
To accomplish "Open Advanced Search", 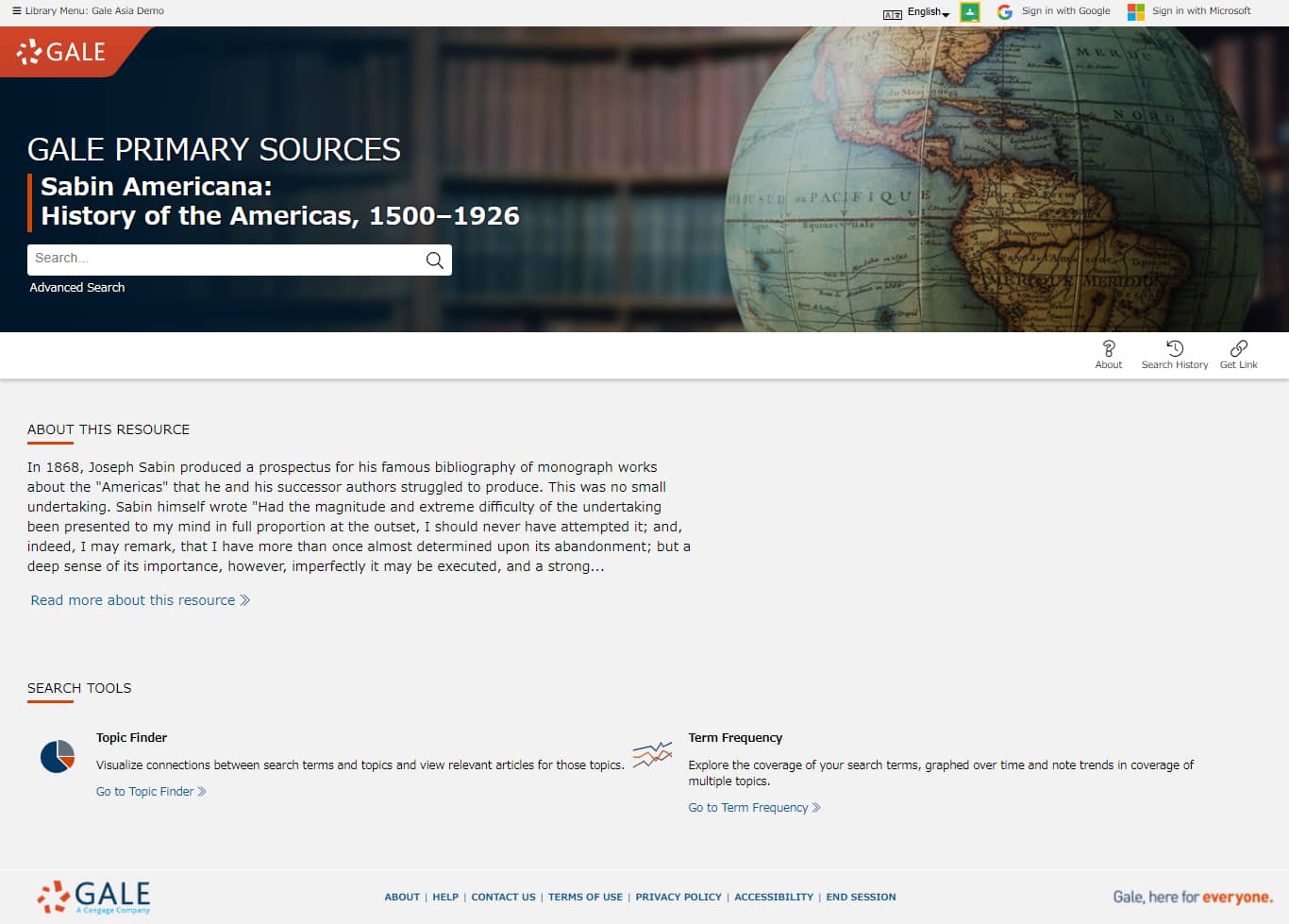I will pyautogui.click(x=77, y=287).
